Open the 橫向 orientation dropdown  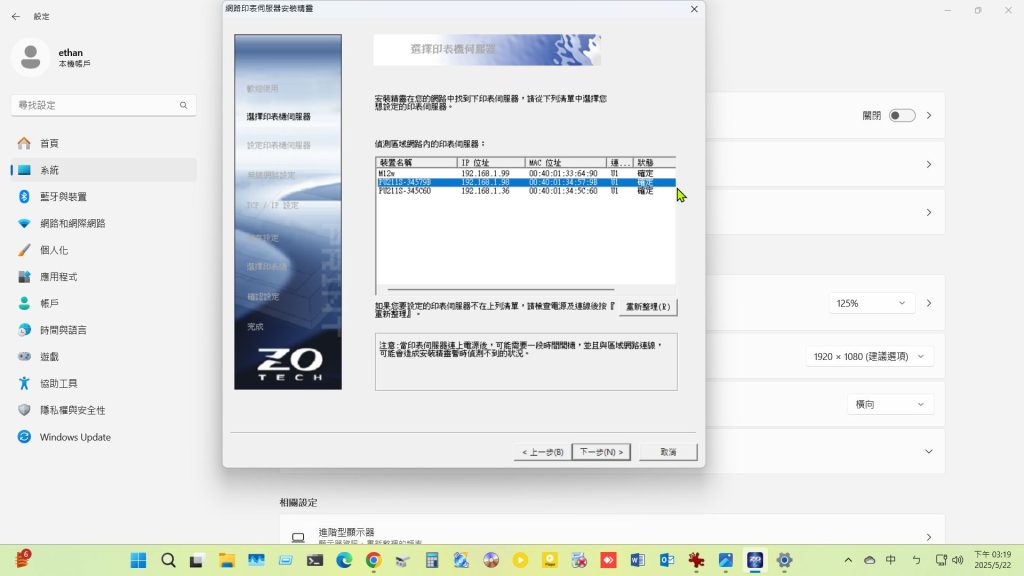pos(889,404)
